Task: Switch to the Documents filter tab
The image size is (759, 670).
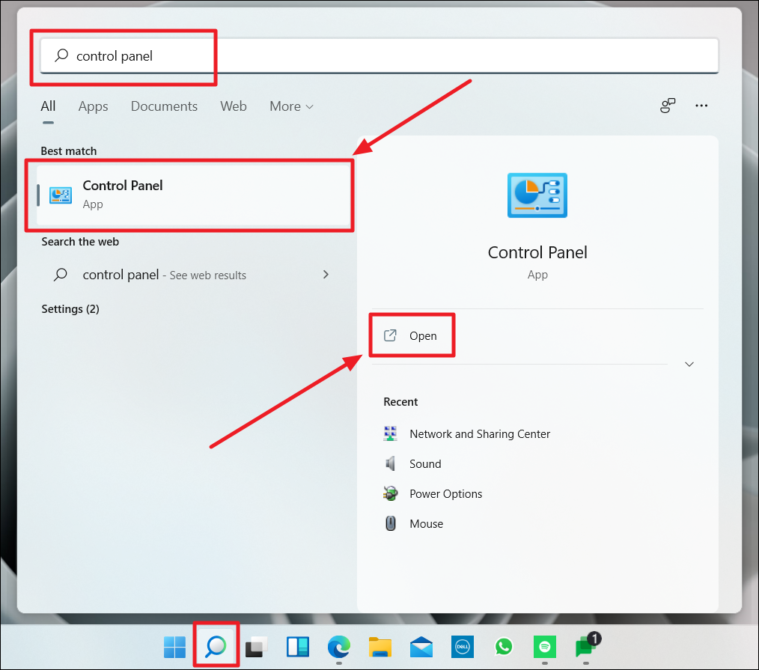Action: tap(164, 106)
